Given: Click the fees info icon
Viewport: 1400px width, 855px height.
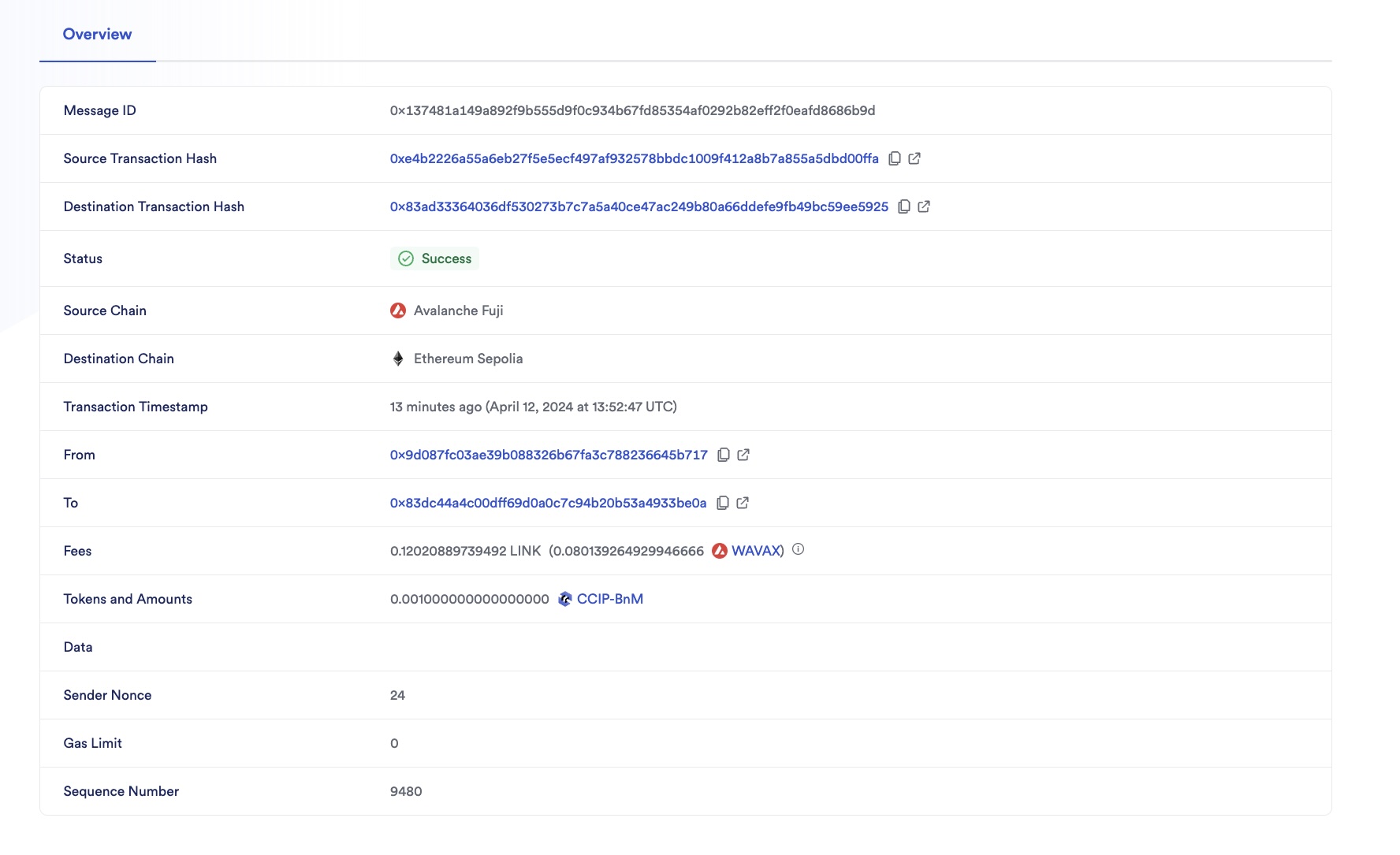Looking at the screenshot, I should [798, 550].
